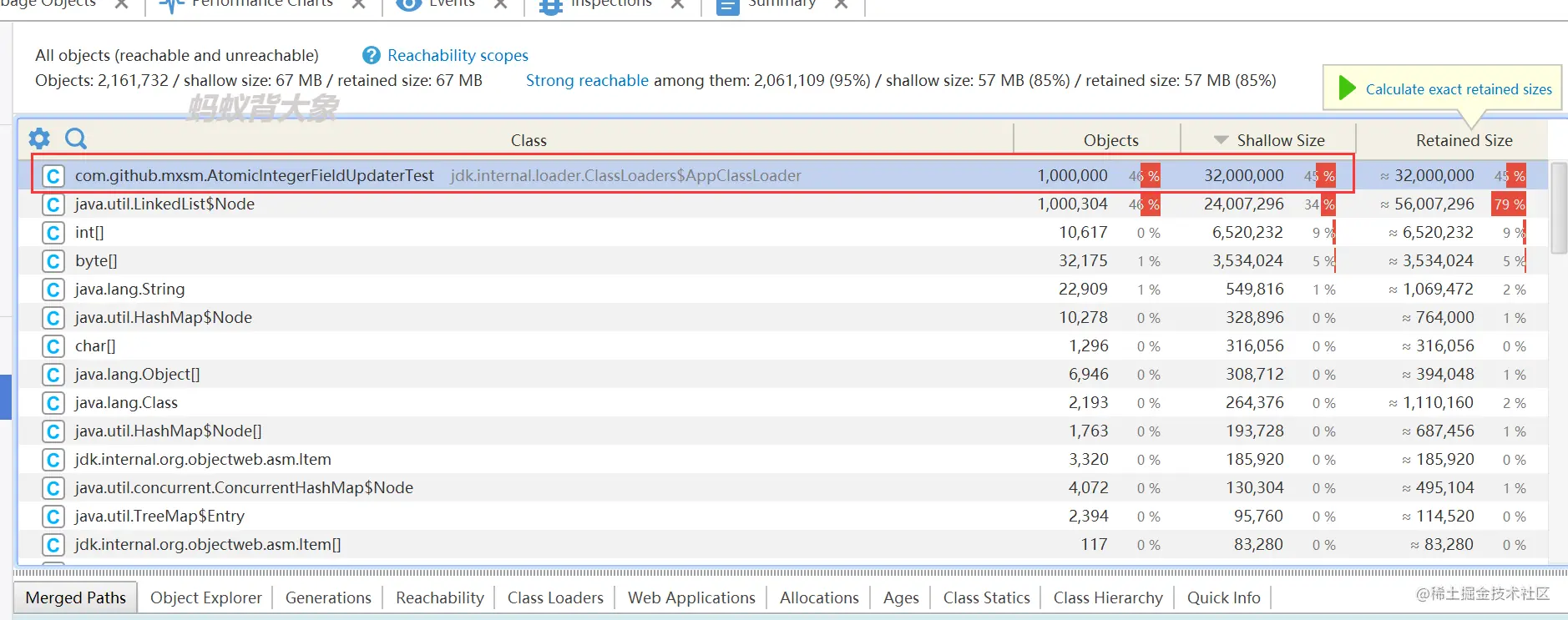Image resolution: width=1568 pixels, height=620 pixels.
Task: Select the com.github.mxsm.AtomicIntegerFieldUpdaterTest class name
Action: point(255,175)
